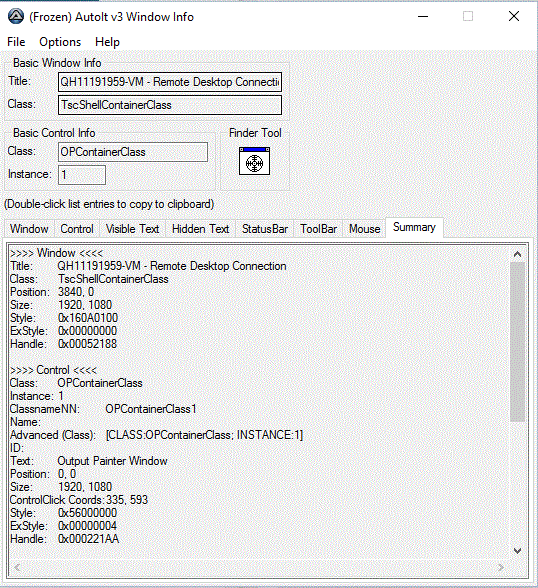
Task: Click the window ExStyle '0x00000000' line
Action: pos(63,331)
